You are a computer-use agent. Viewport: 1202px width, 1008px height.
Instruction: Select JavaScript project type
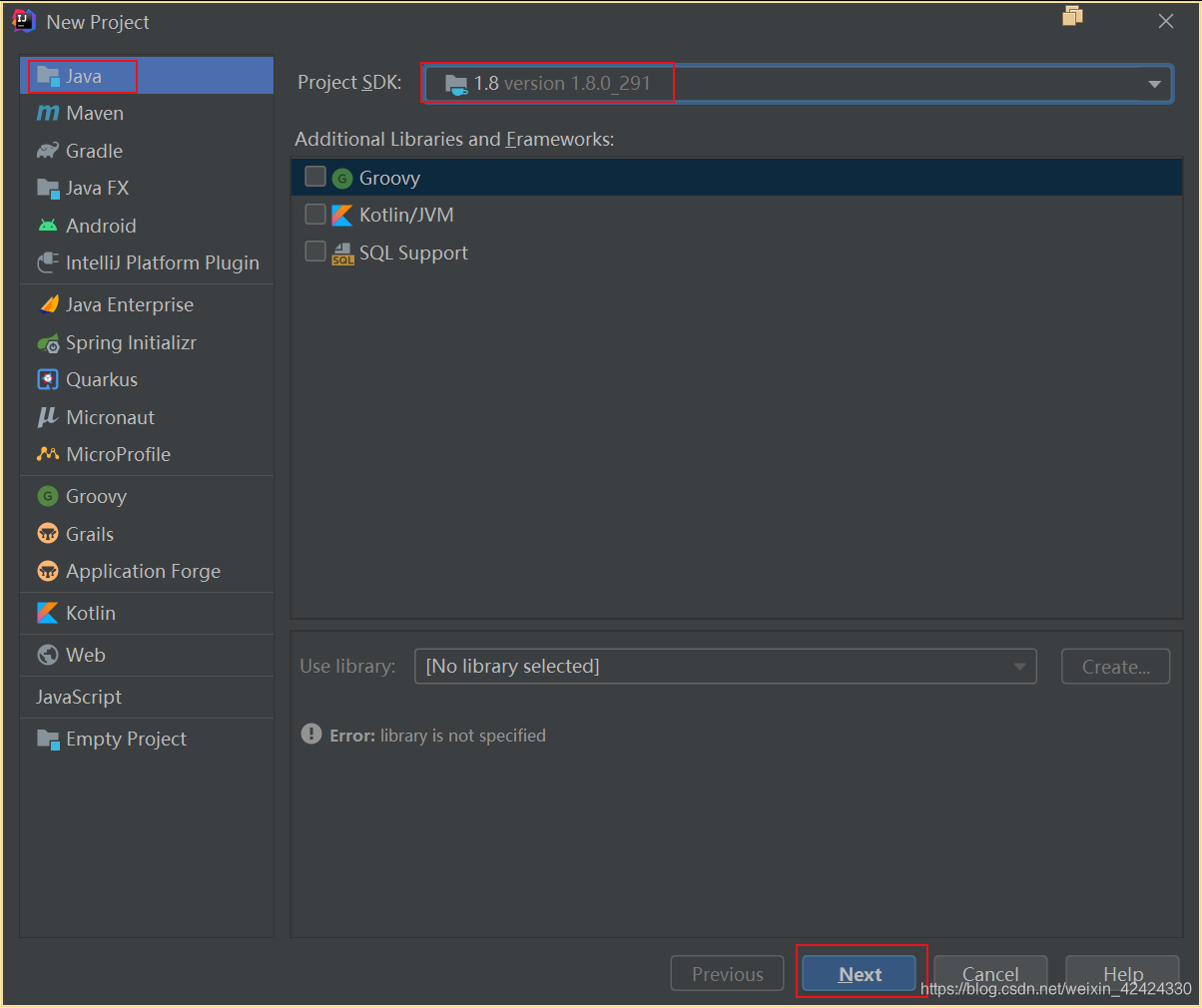147,697
